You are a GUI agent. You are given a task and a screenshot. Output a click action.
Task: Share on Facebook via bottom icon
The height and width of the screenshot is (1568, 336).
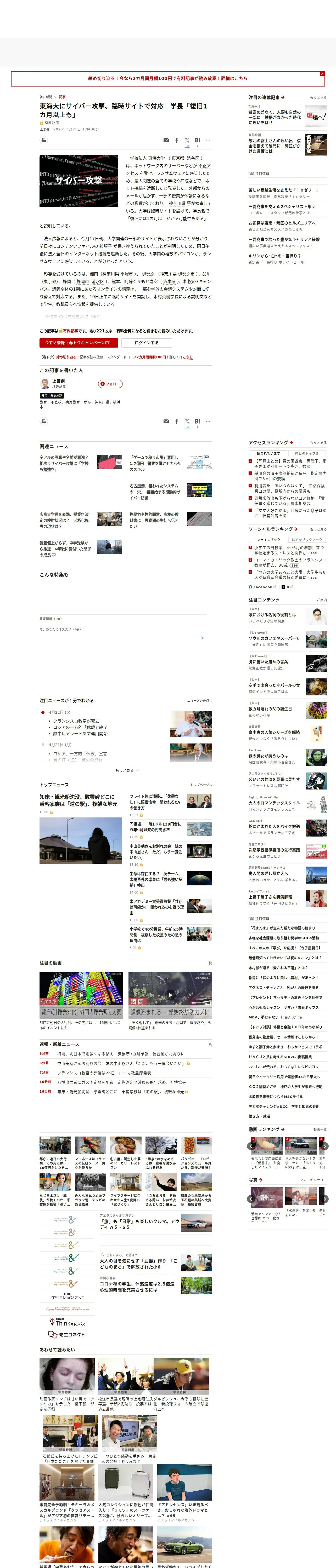[x=177, y=421]
